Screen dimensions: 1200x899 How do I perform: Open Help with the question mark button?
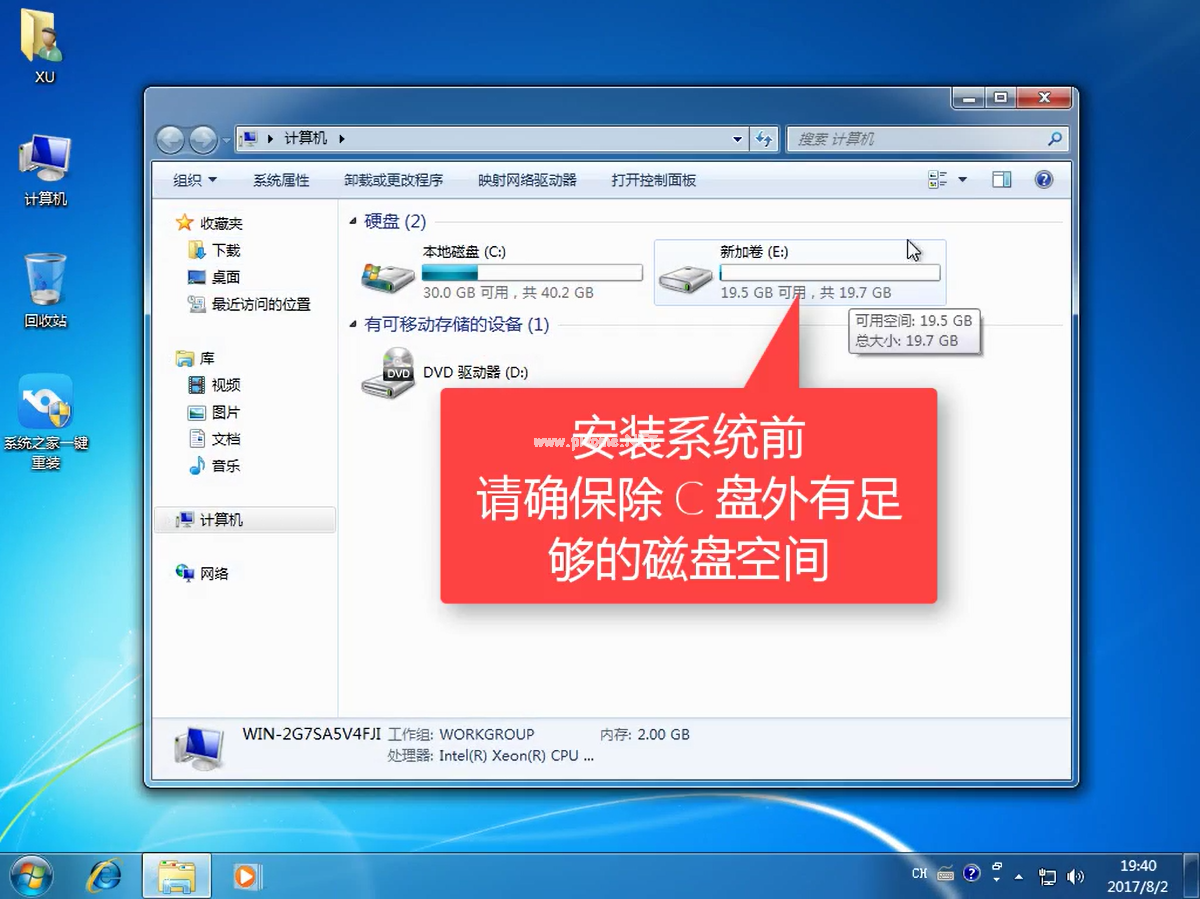pyautogui.click(x=1044, y=179)
